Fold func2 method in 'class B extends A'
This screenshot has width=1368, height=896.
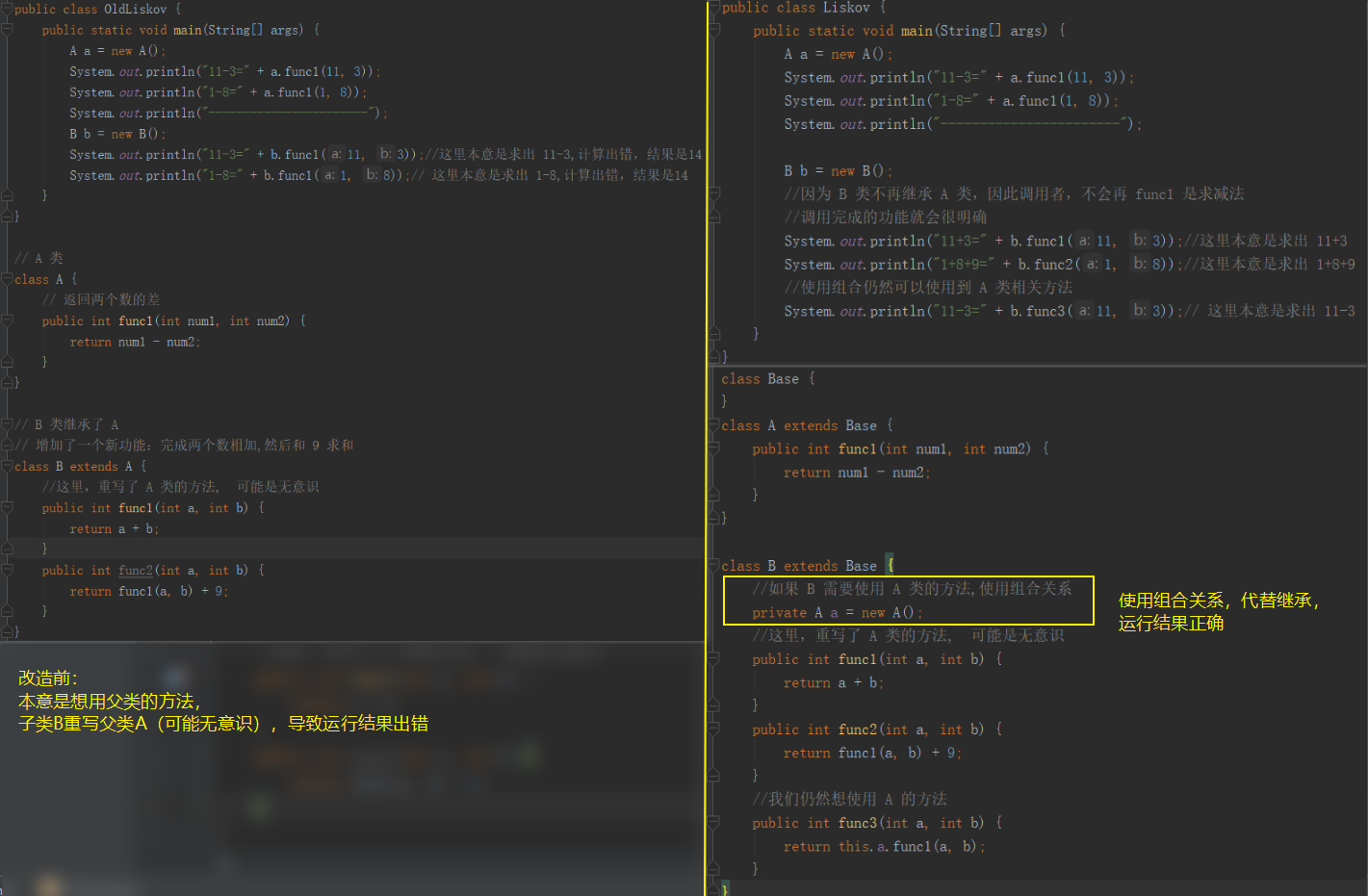pos(6,571)
